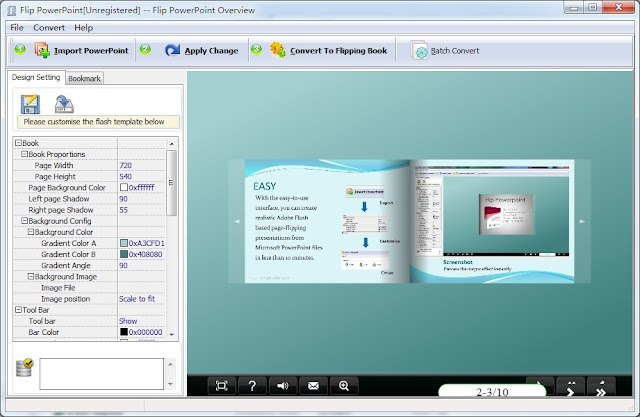Select the Image File property row

click(x=90, y=288)
